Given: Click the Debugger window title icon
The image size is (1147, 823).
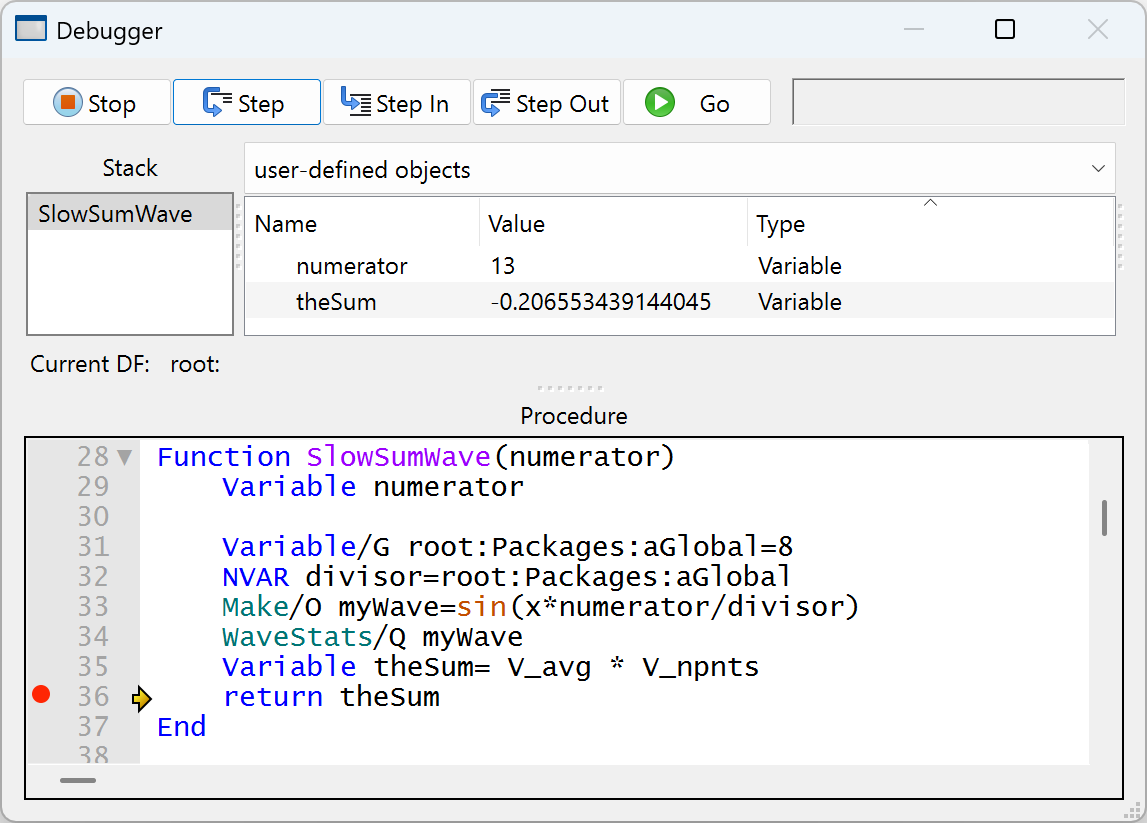Looking at the screenshot, I should tap(31, 30).
